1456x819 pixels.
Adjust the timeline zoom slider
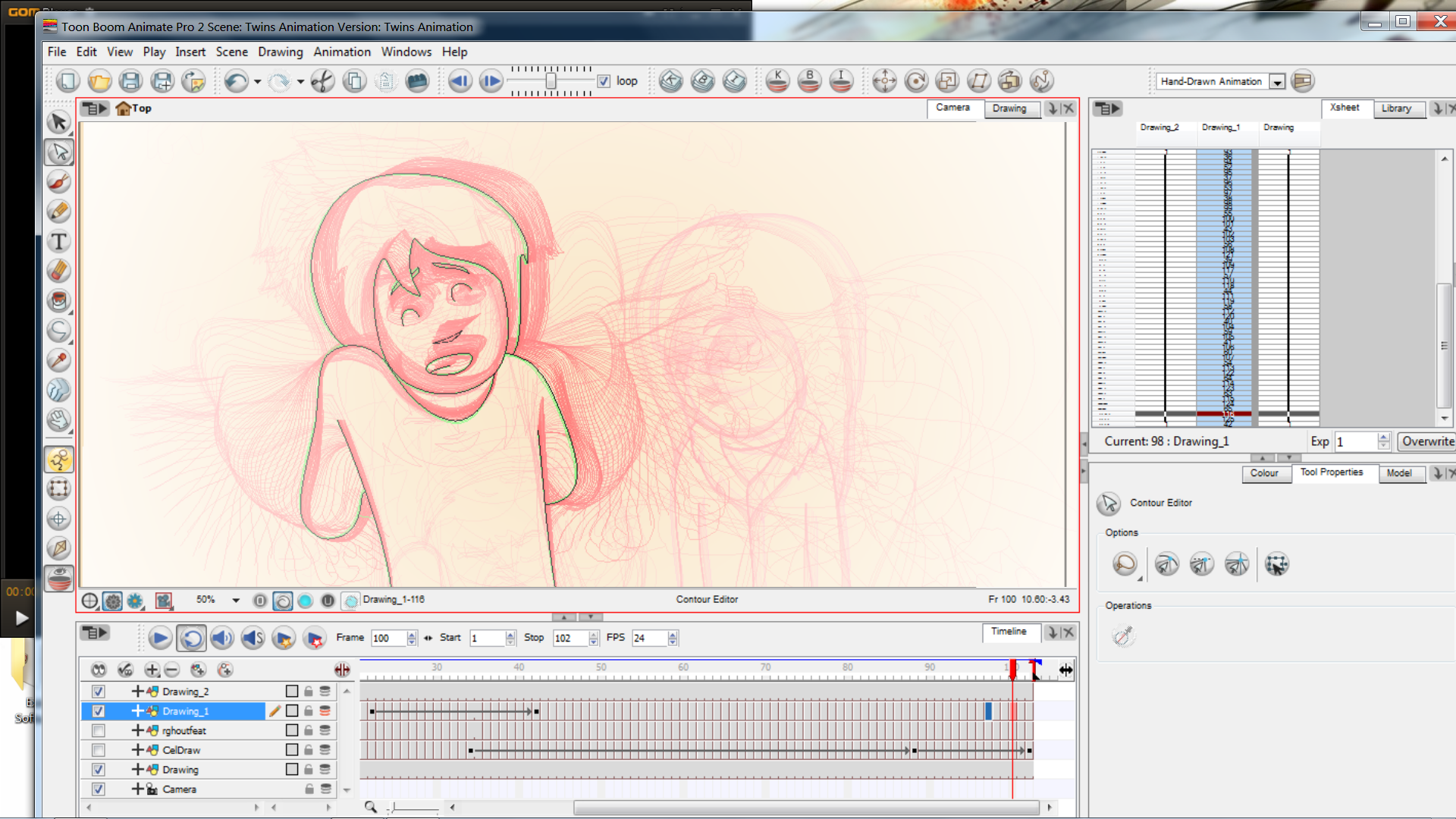click(x=414, y=808)
